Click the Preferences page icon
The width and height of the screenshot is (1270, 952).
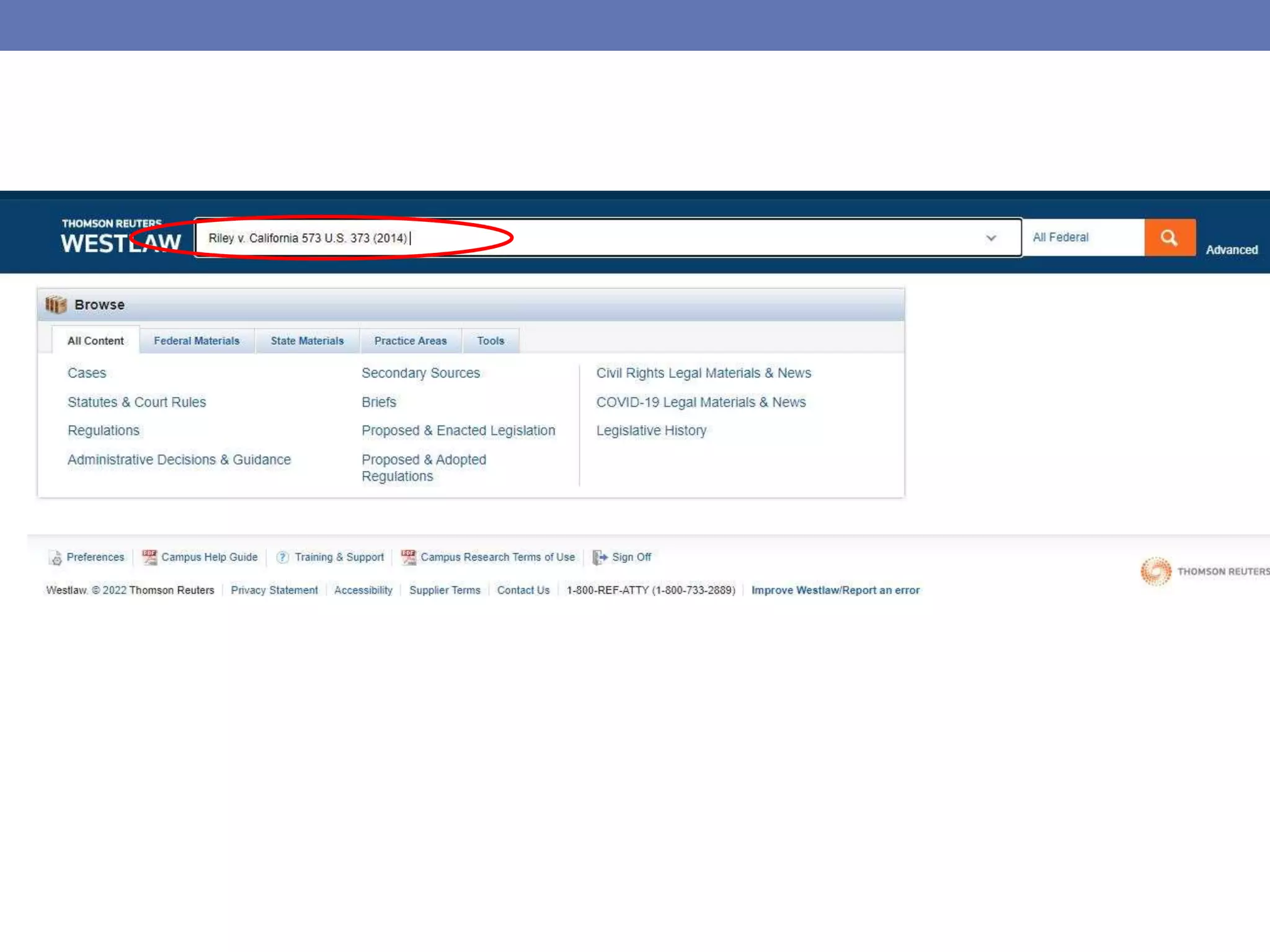[x=56, y=558]
